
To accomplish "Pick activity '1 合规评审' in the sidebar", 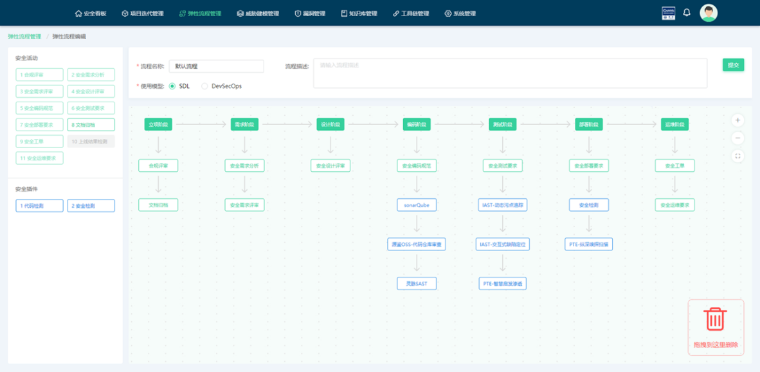I will [x=39, y=75].
